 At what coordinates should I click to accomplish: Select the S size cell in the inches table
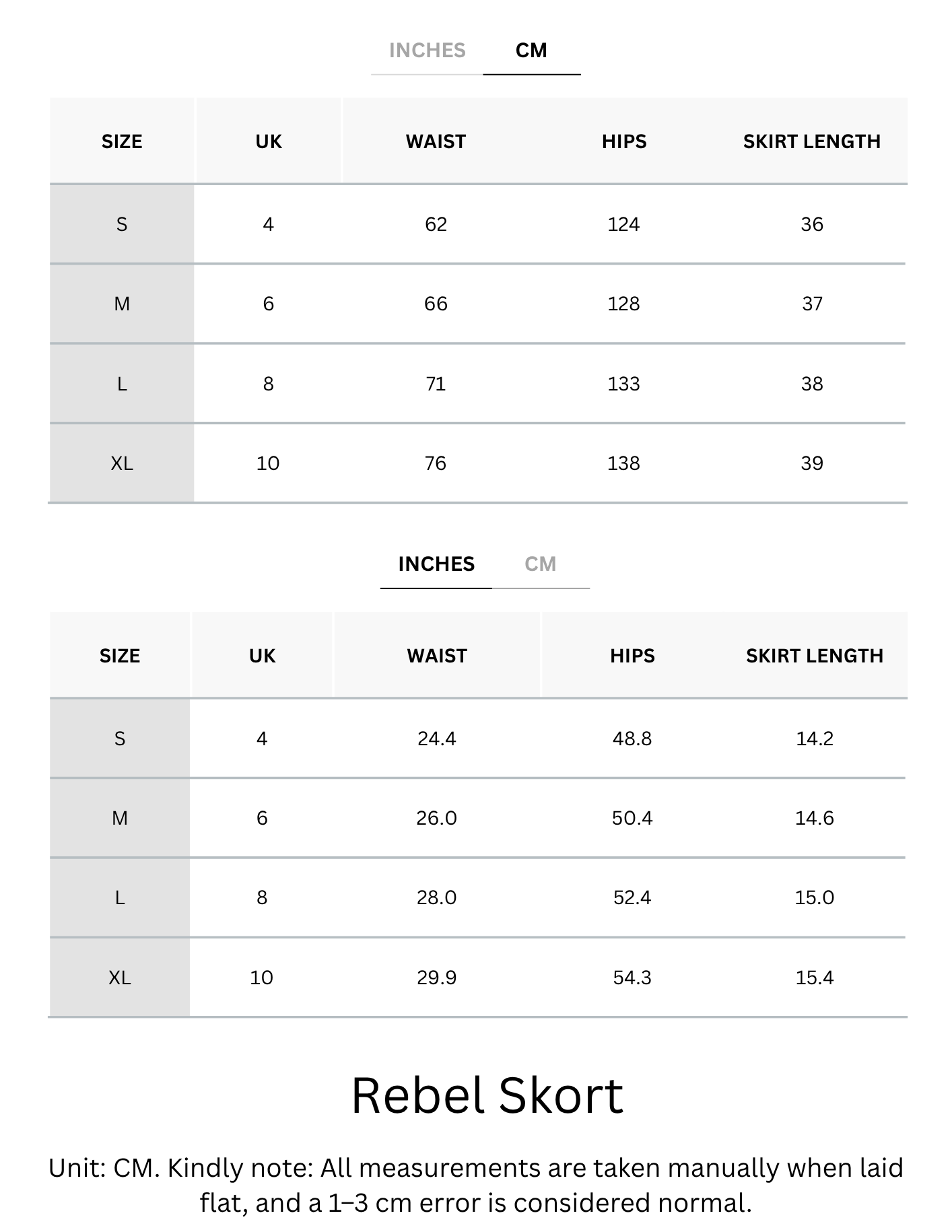click(x=120, y=739)
